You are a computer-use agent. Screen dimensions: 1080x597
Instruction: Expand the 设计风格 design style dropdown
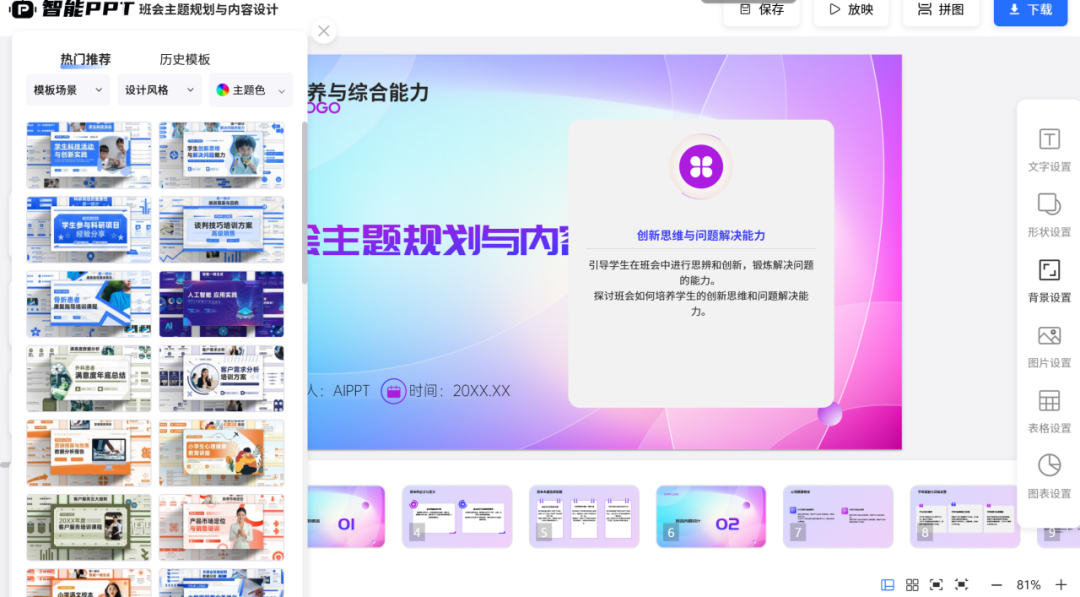(159, 89)
